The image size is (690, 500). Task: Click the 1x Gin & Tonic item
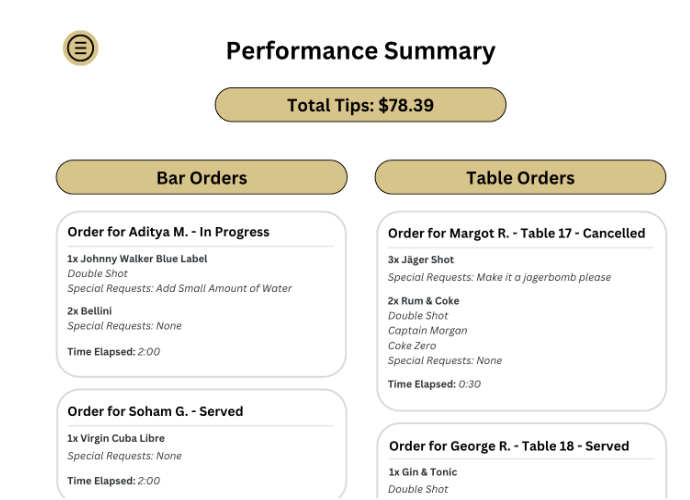click(x=423, y=472)
